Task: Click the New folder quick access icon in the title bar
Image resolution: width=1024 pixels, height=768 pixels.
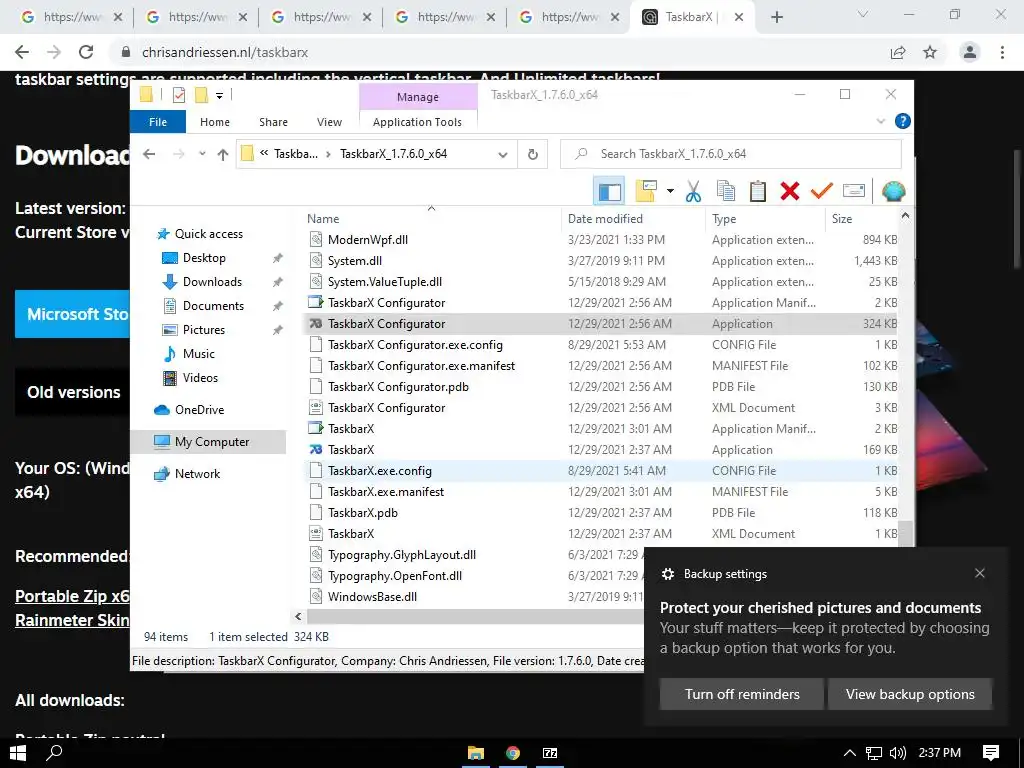Action: point(201,95)
